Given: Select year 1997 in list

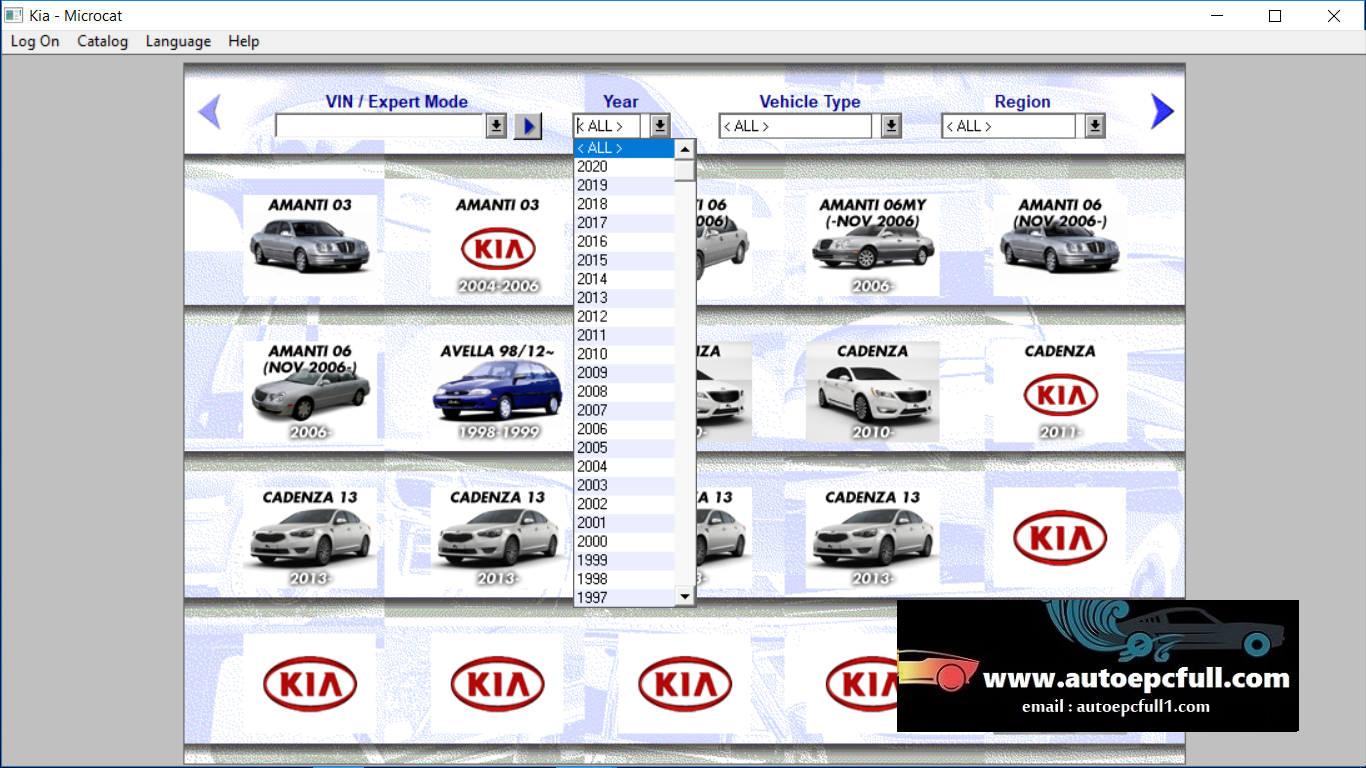Looking at the screenshot, I should [624, 598].
